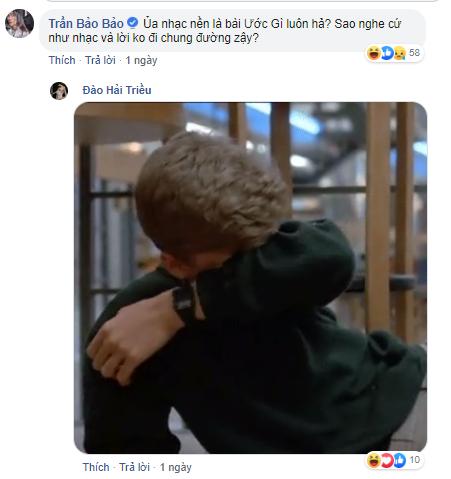Open the '1 ngày' timestamp under the GIF reply

[176, 467]
